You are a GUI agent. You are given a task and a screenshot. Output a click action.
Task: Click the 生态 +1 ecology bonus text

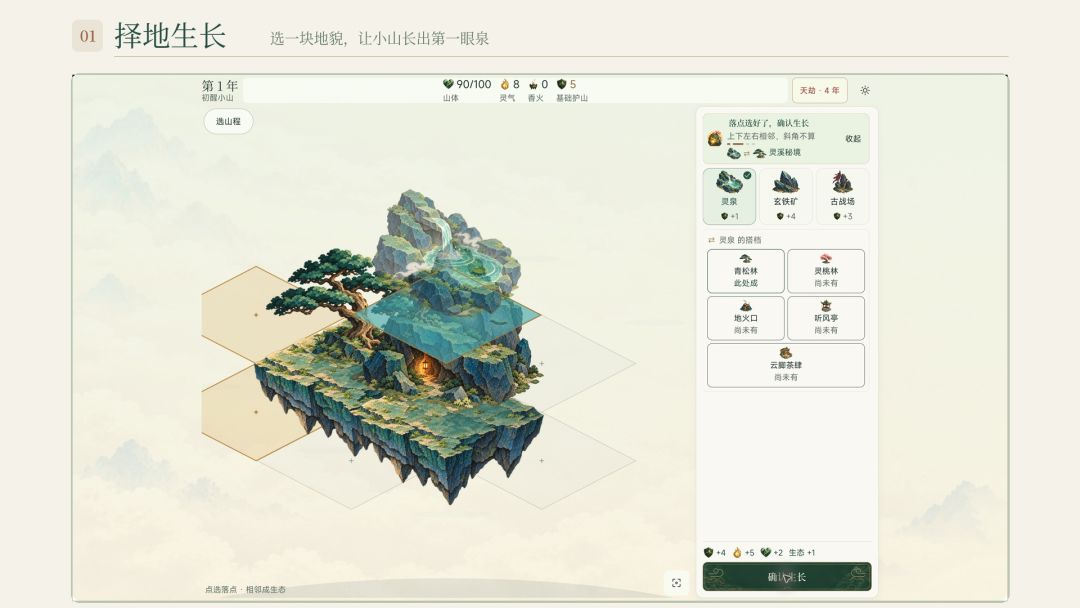(x=802, y=552)
